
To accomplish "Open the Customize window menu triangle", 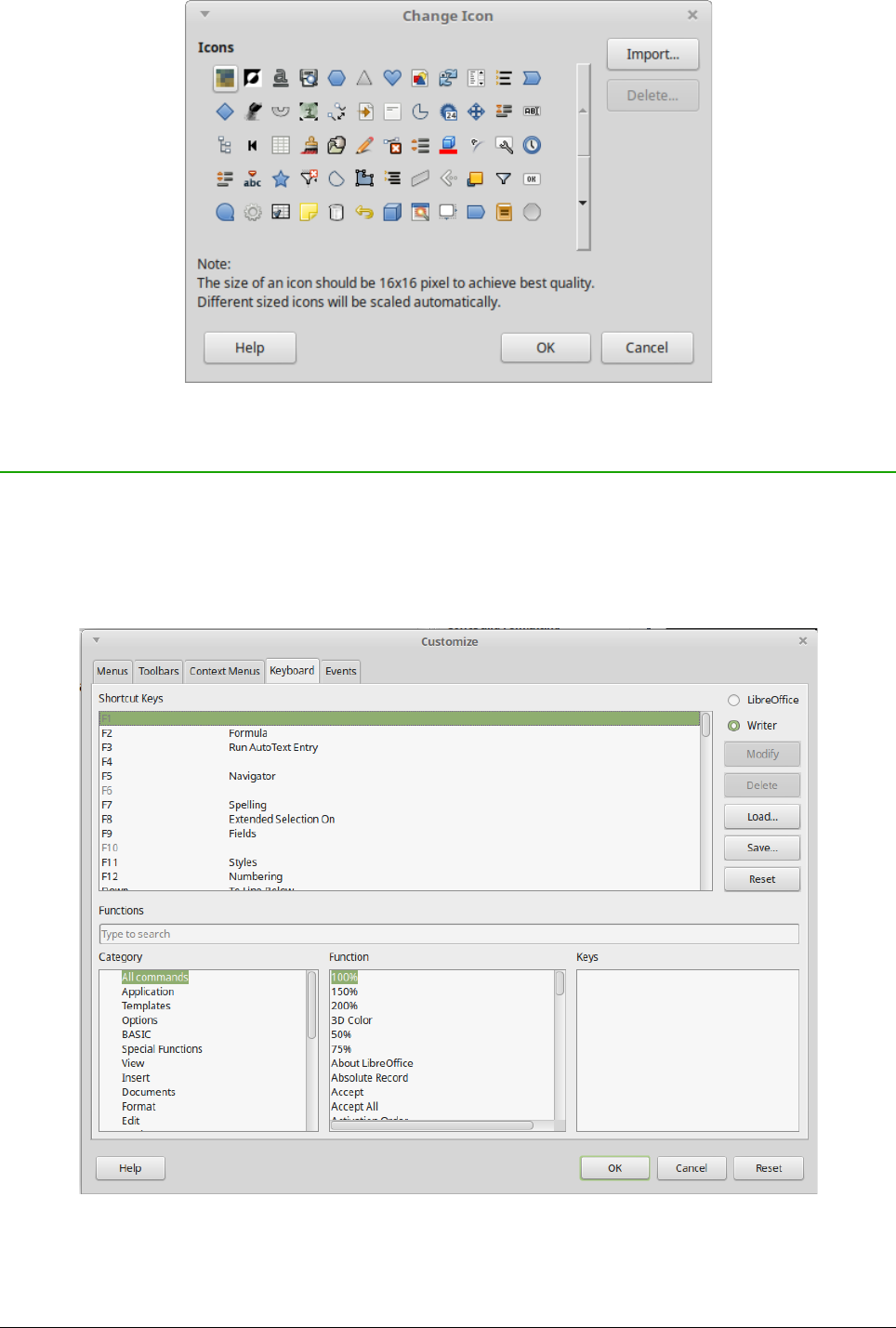I will point(96,639).
